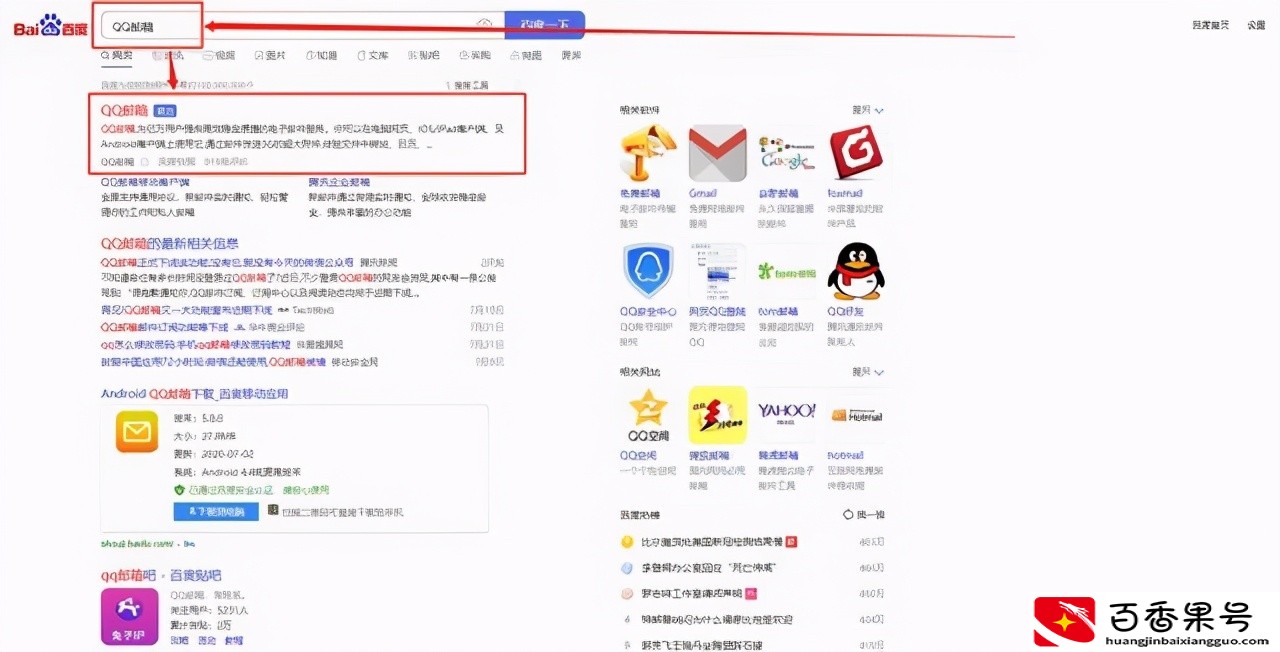Screen dimensions: 1280x652
Task: Open the qq邮箱吧 百度贴吧 result title
Action: click(161, 575)
